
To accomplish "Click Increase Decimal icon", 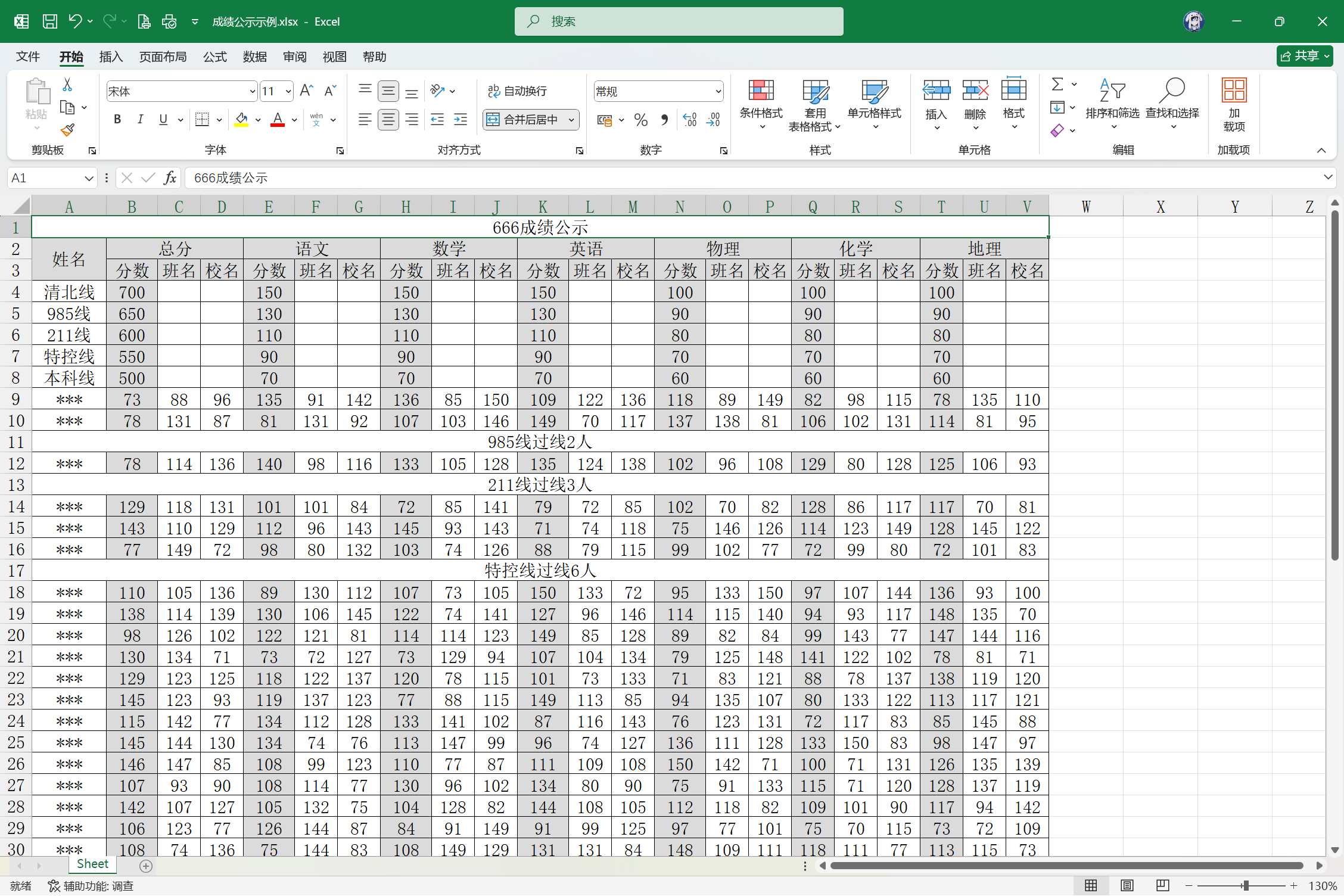I will tap(690, 120).
